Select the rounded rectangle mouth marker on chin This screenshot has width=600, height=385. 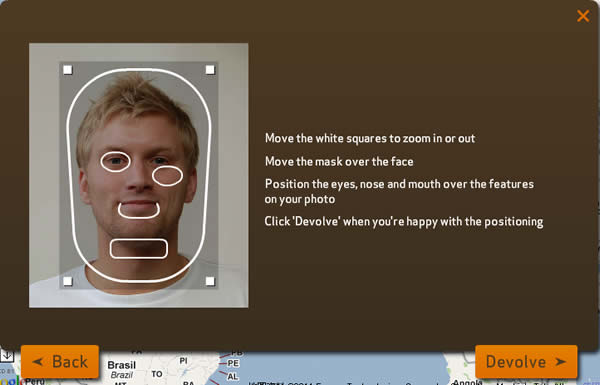pyautogui.click(x=139, y=249)
